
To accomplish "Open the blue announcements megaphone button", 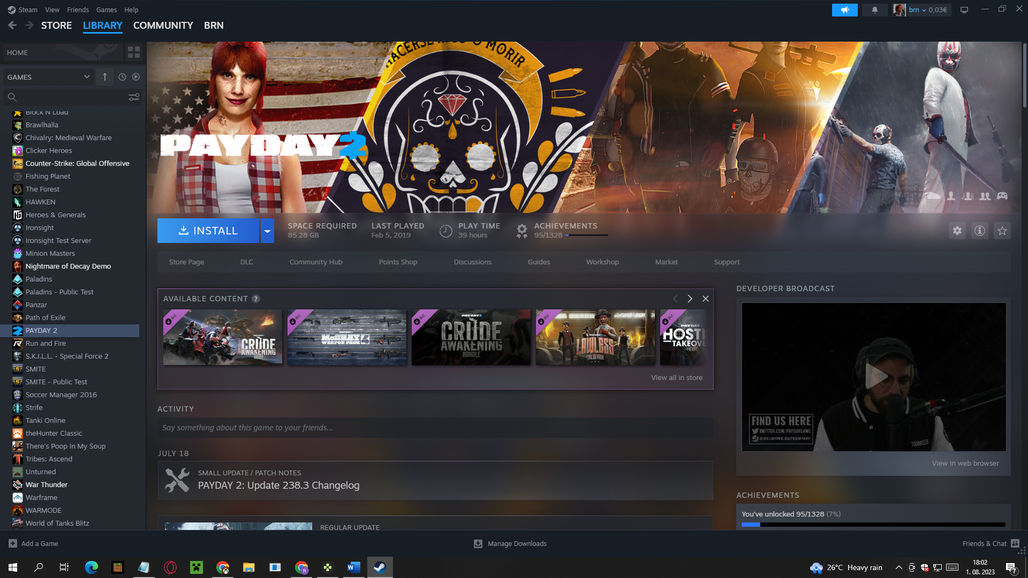I will coord(844,10).
